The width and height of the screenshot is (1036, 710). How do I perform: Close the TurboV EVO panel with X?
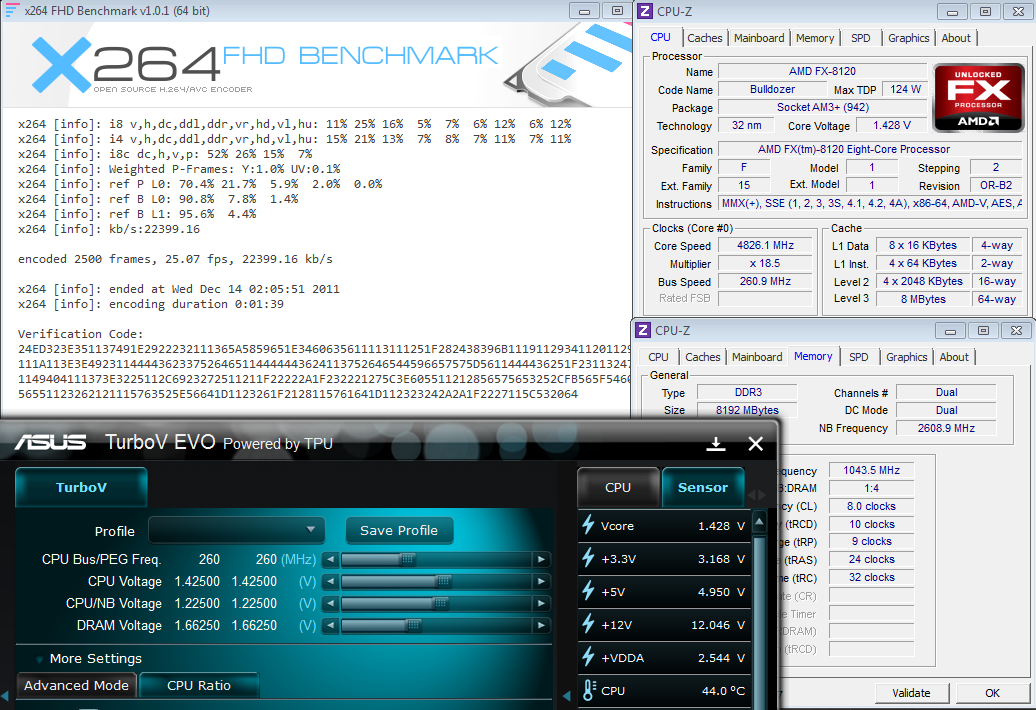(x=755, y=444)
